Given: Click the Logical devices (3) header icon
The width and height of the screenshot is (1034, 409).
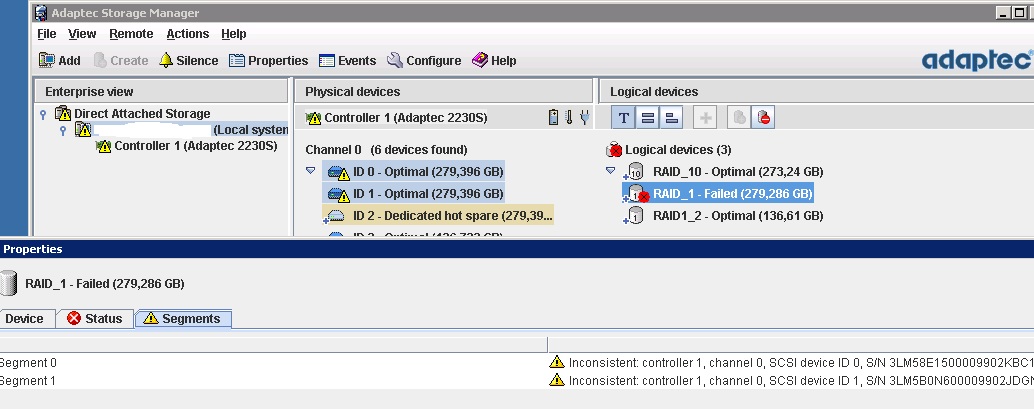Looking at the screenshot, I should point(614,150).
